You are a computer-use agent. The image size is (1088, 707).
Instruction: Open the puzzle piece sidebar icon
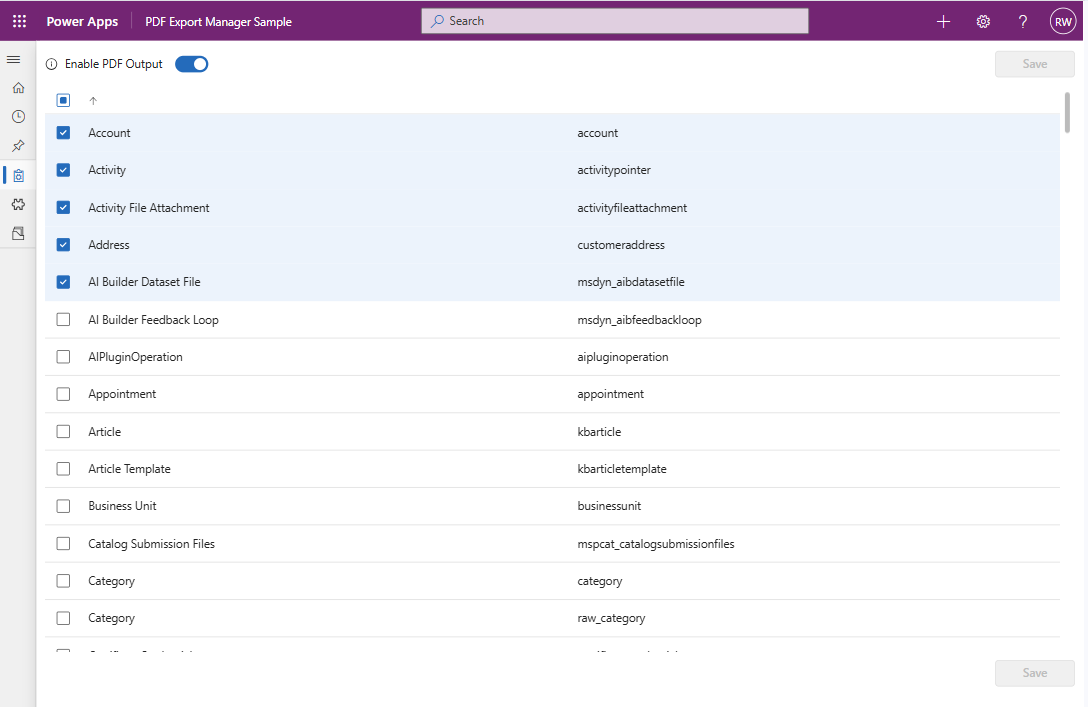click(x=19, y=205)
